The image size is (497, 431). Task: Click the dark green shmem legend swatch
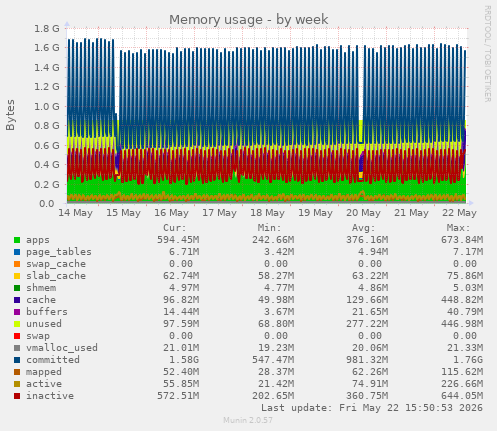click(17, 288)
